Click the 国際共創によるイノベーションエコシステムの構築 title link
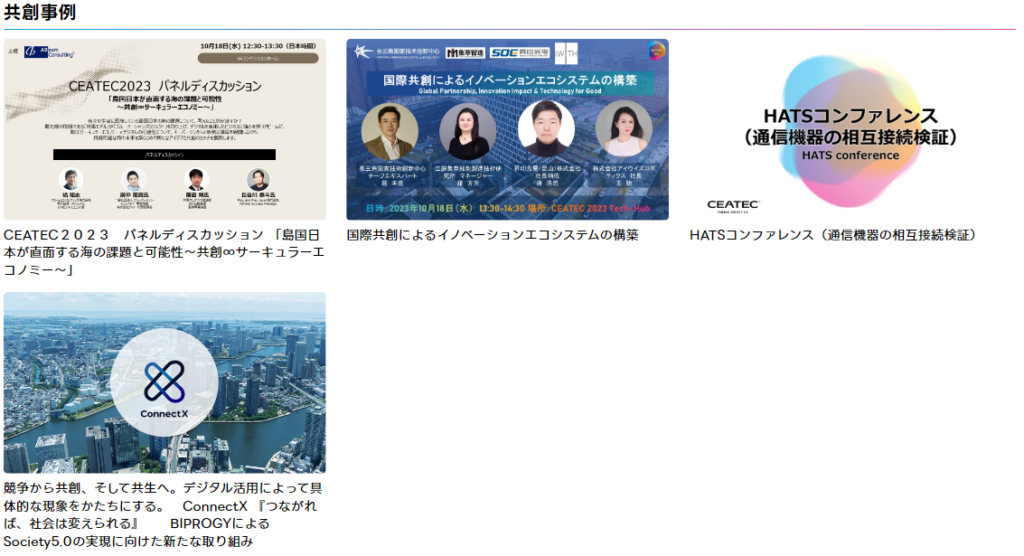The image size is (1024, 556). click(x=492, y=235)
